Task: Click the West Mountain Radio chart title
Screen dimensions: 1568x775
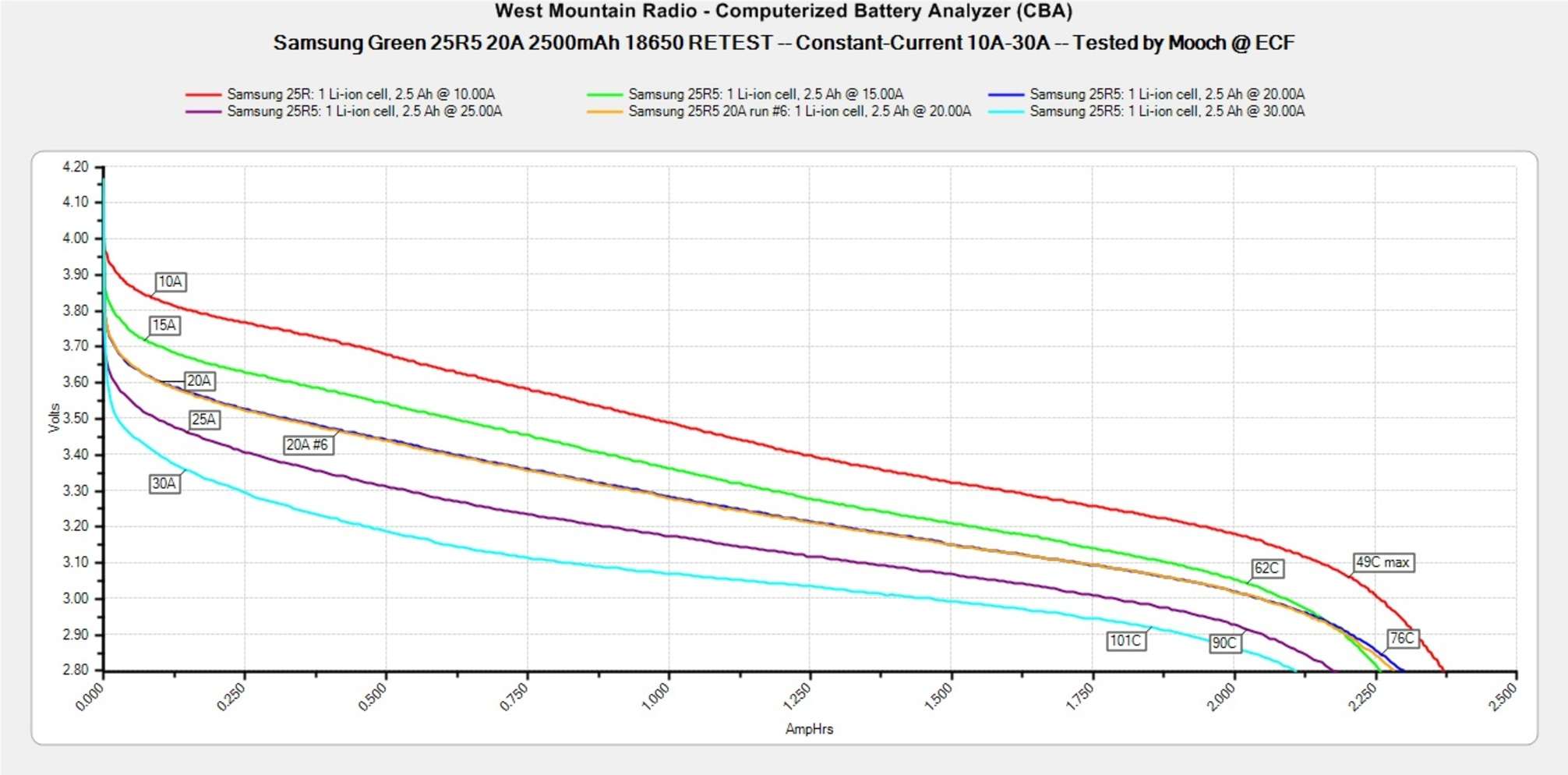Action: pos(783,12)
